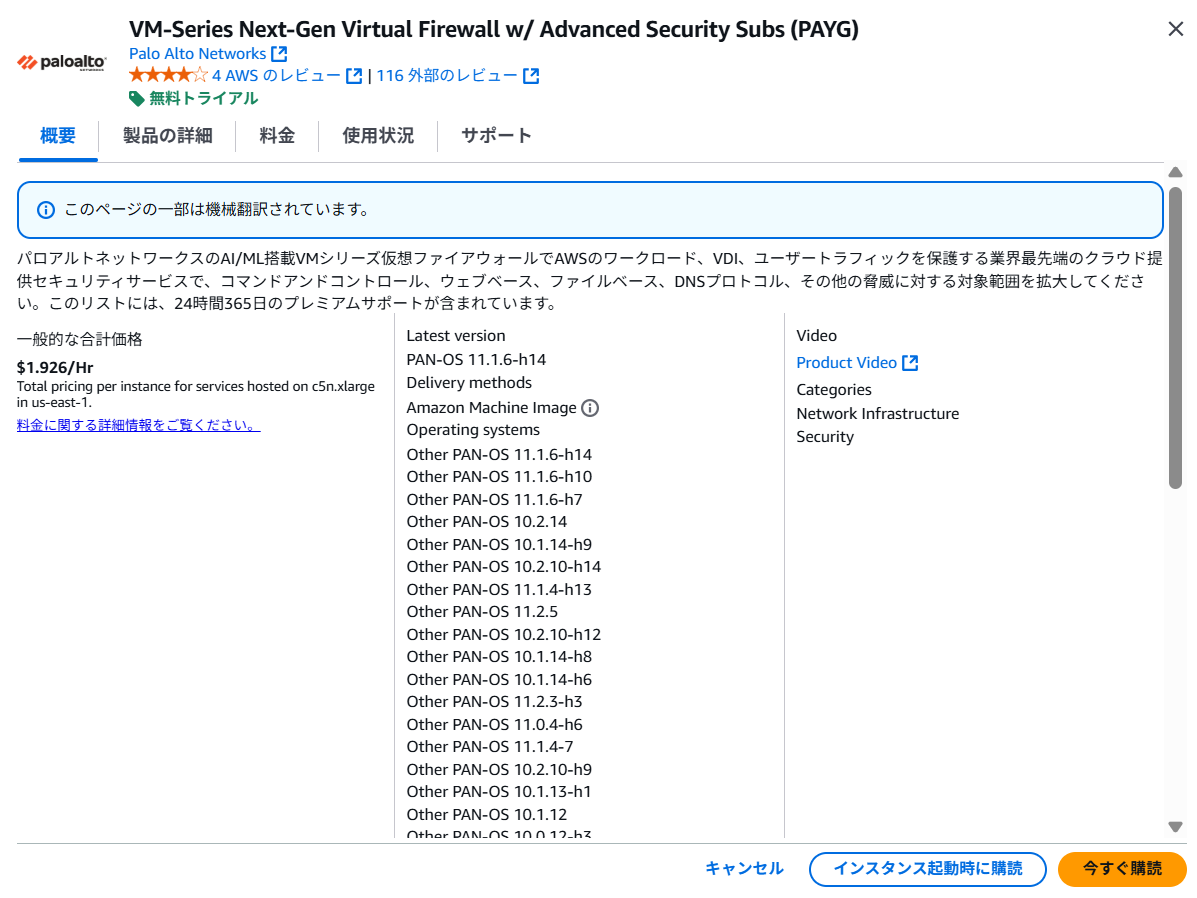Close the product details dialog
Viewport: 1197px width, 898px height.
[x=1176, y=29]
